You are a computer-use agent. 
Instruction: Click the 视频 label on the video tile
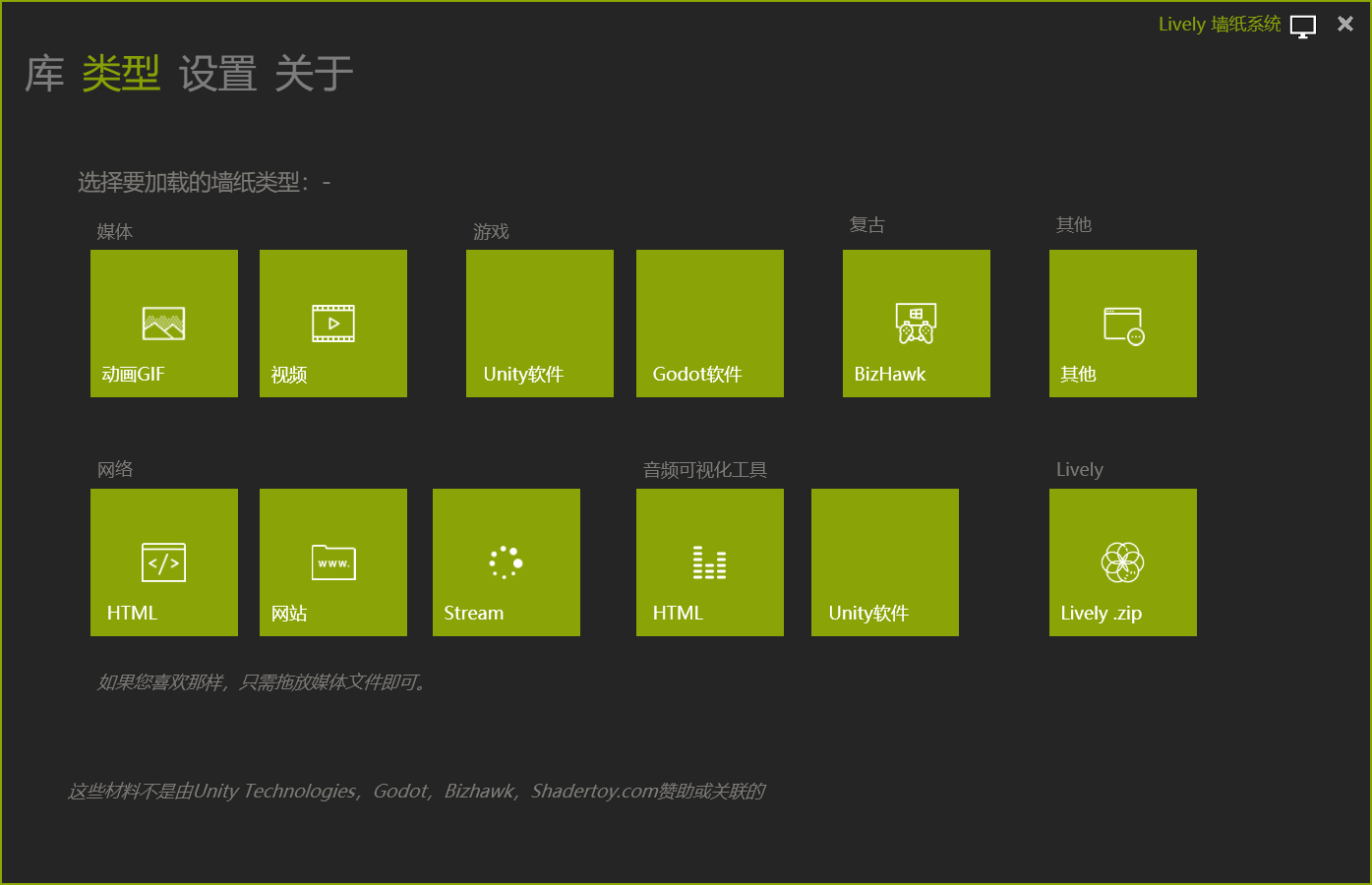pyautogui.click(x=289, y=375)
